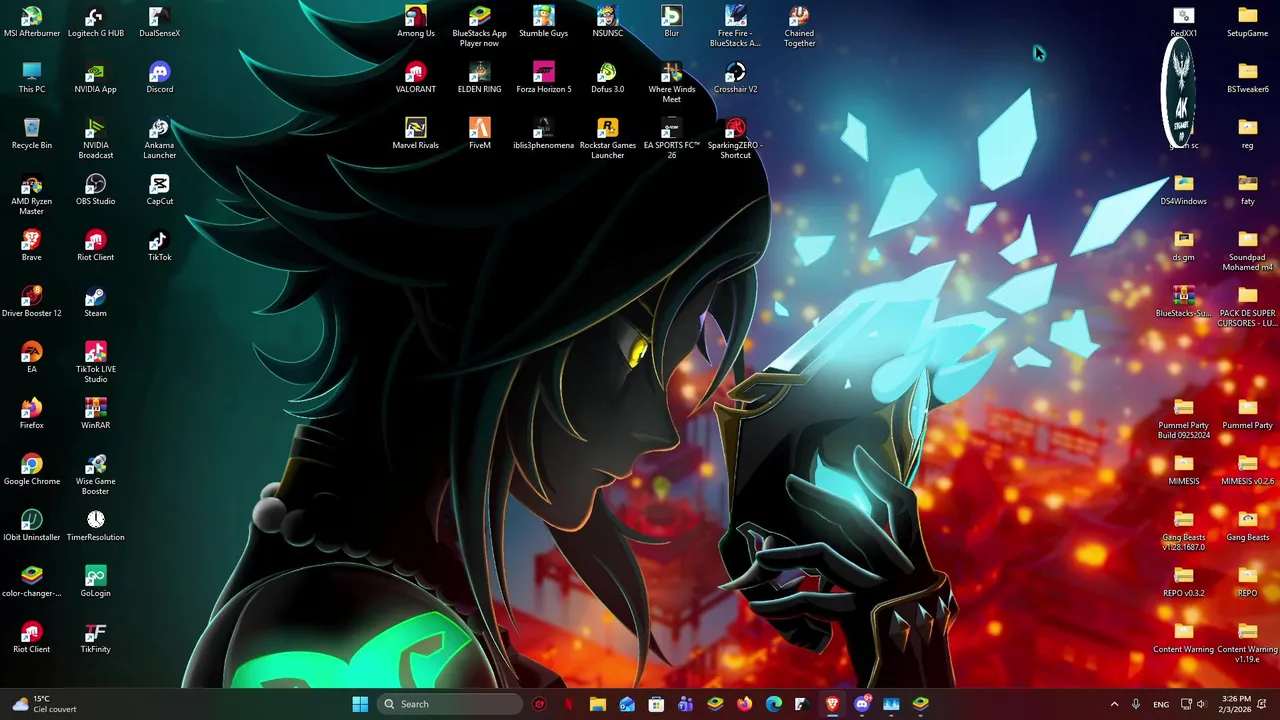Select the ELDEN RING shortcut
The height and width of the screenshot is (720, 1280).
tap(480, 78)
